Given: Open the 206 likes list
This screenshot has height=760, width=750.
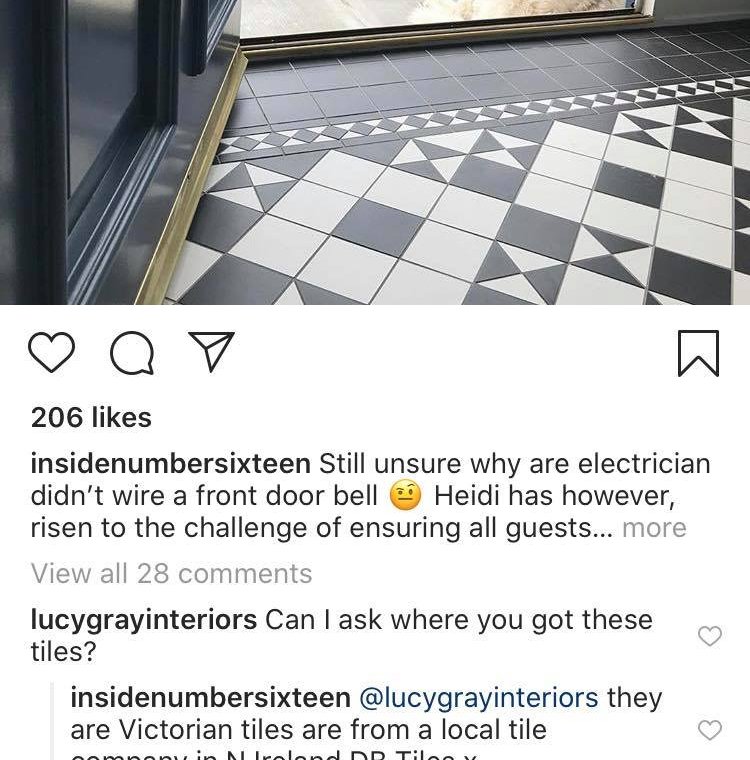Looking at the screenshot, I should [x=91, y=417].
